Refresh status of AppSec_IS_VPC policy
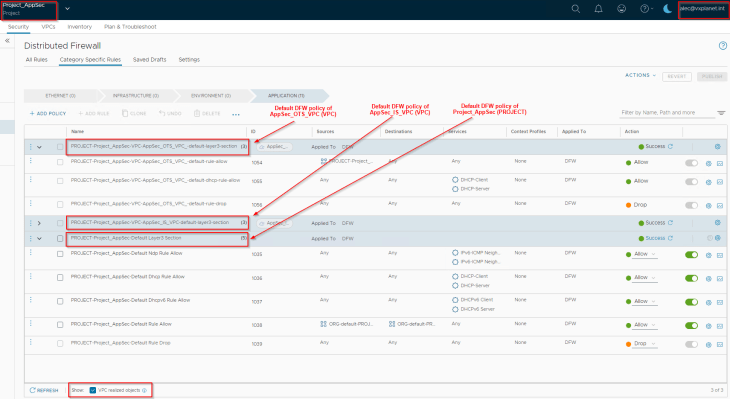 pyautogui.click(x=670, y=223)
